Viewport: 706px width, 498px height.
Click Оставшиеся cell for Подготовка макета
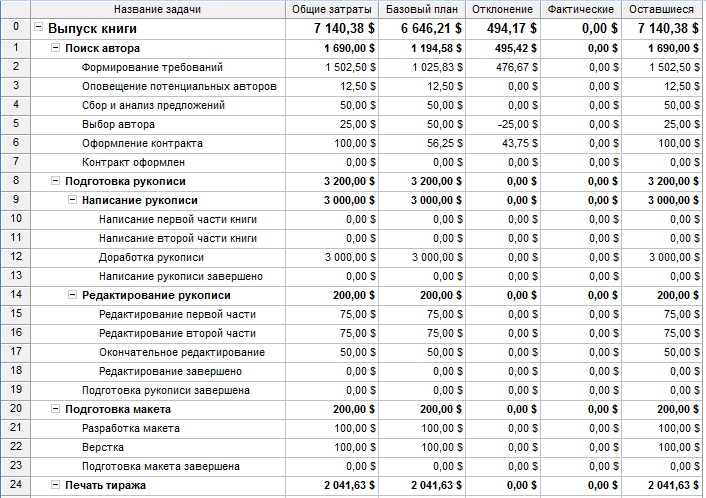coord(662,409)
